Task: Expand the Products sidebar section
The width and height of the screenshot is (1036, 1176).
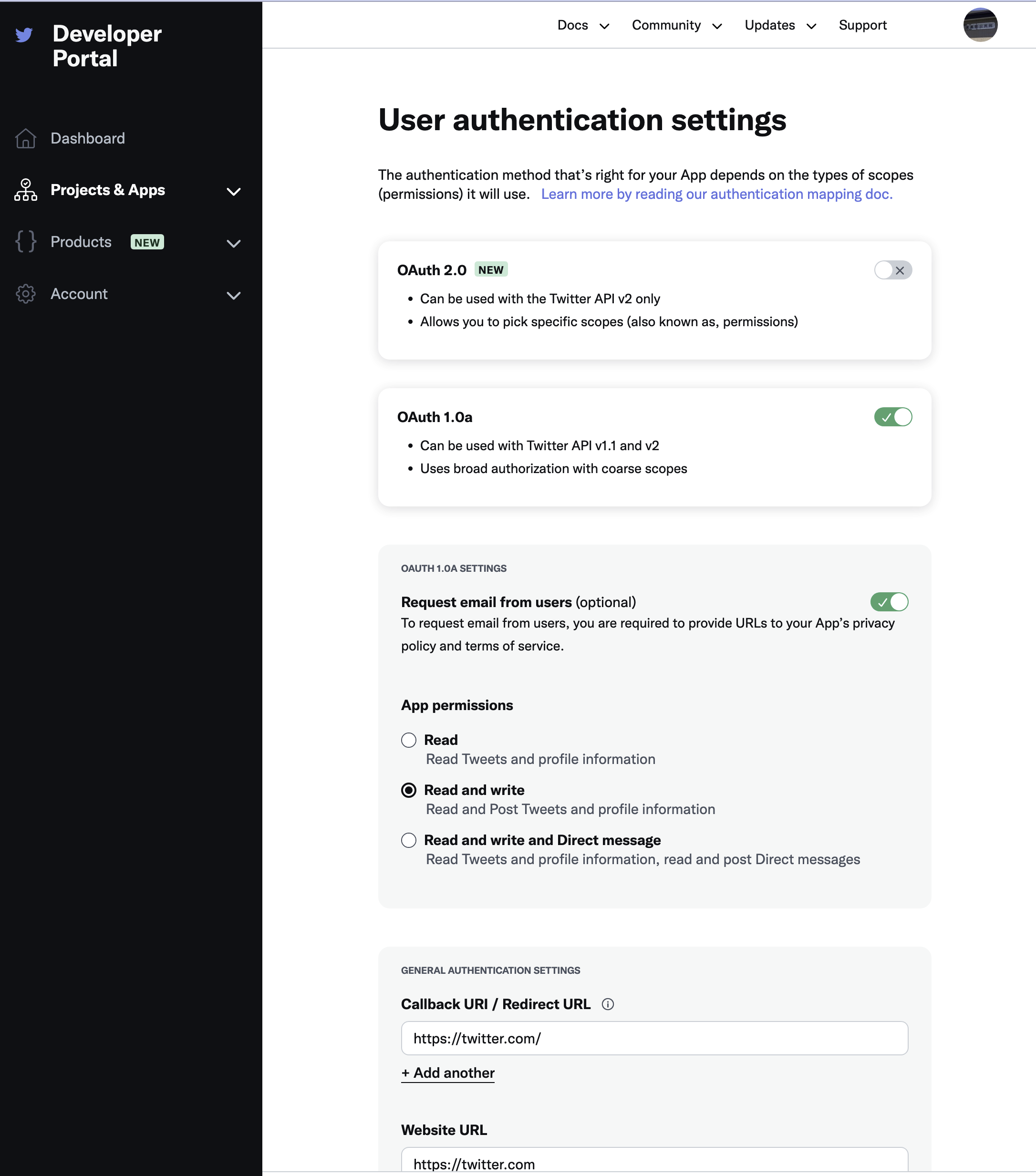Action: [234, 243]
